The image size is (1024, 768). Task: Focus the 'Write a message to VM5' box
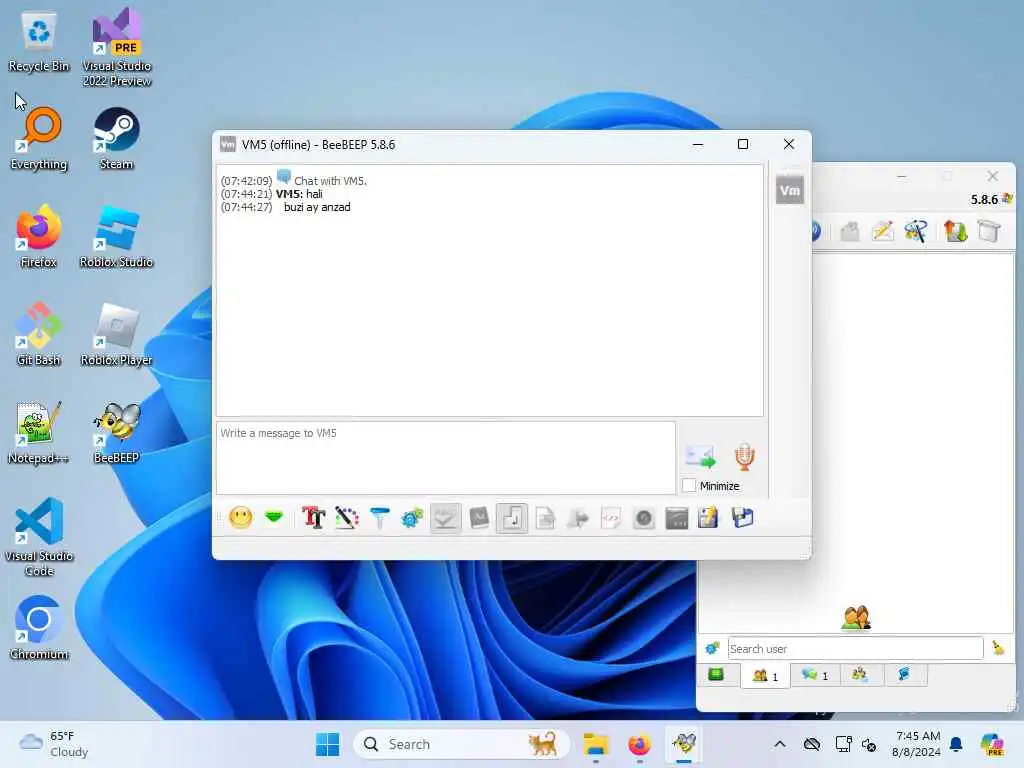[x=446, y=458]
